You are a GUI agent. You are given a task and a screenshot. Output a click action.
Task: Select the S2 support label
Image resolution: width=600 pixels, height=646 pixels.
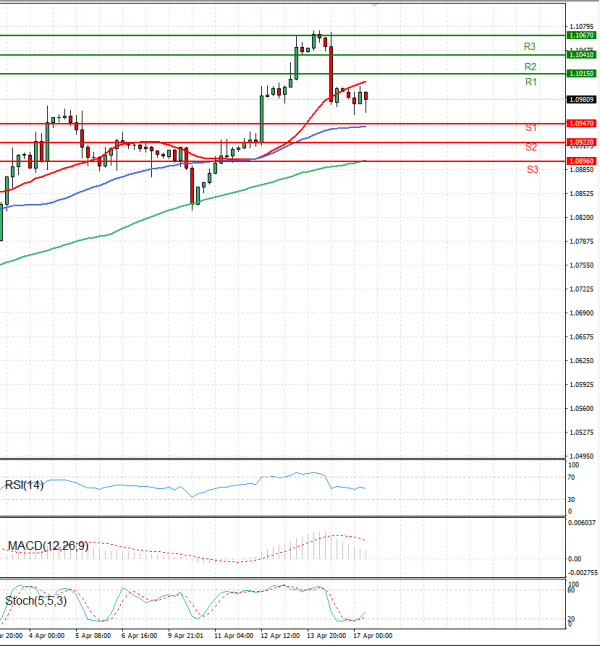click(531, 147)
